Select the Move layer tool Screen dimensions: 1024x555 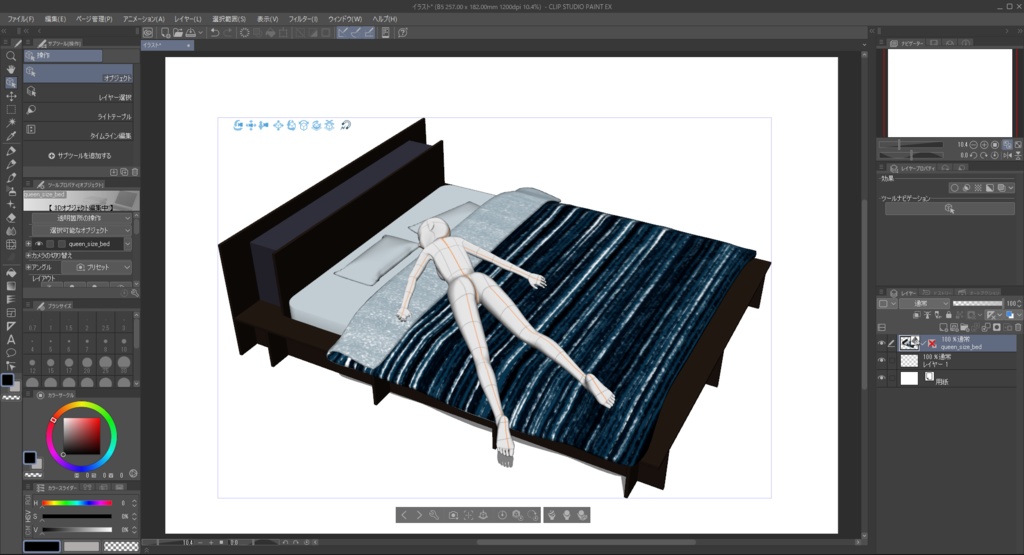(11, 96)
